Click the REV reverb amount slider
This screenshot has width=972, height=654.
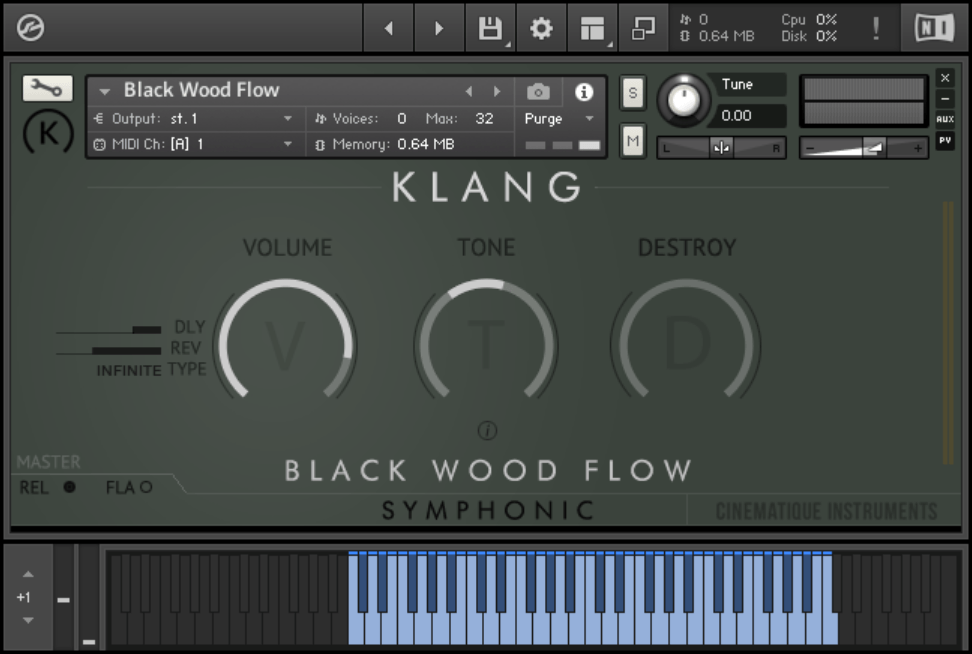click(108, 351)
